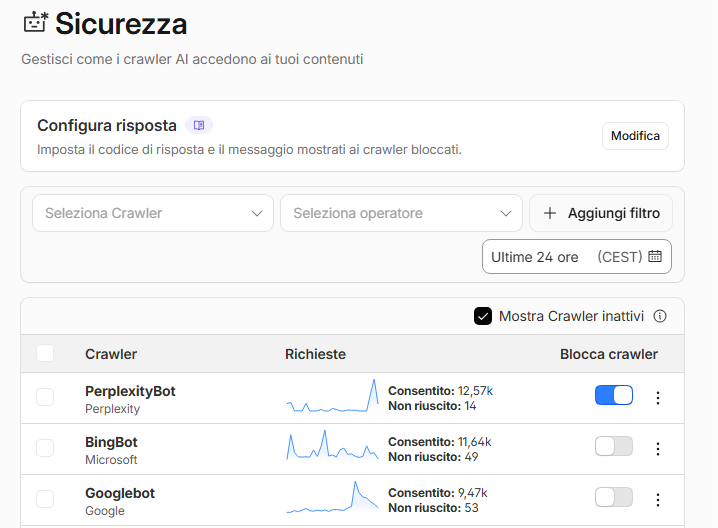This screenshot has width=718, height=528.
Task: Click the plus icon in Aggiungi filtro
Action: point(549,213)
